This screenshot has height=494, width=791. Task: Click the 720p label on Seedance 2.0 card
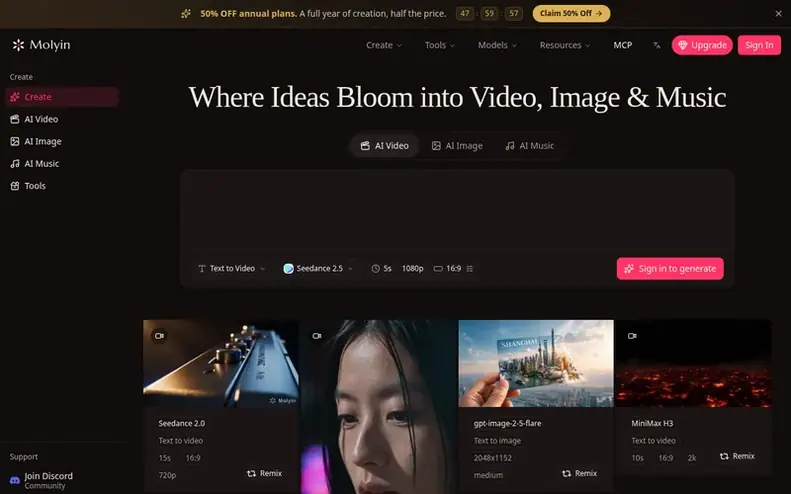(167, 475)
